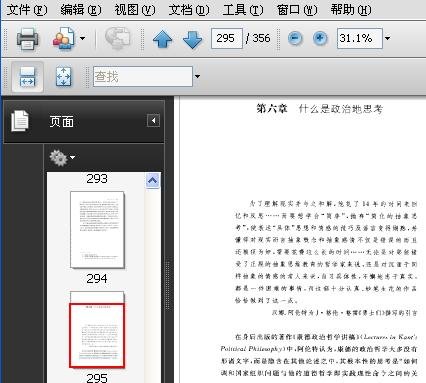
Task: Toggle fit whole page view icon
Action: [x=63, y=76]
